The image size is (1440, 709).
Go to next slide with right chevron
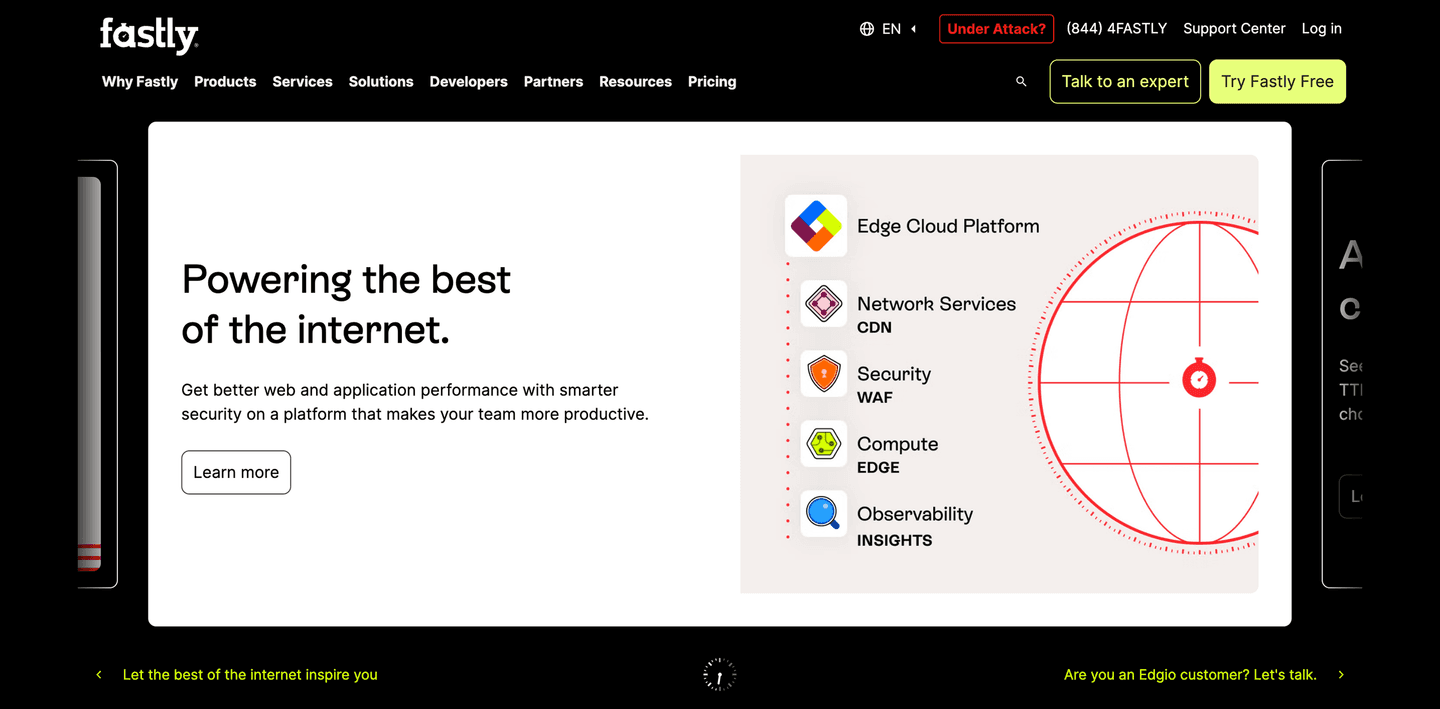coord(1341,675)
